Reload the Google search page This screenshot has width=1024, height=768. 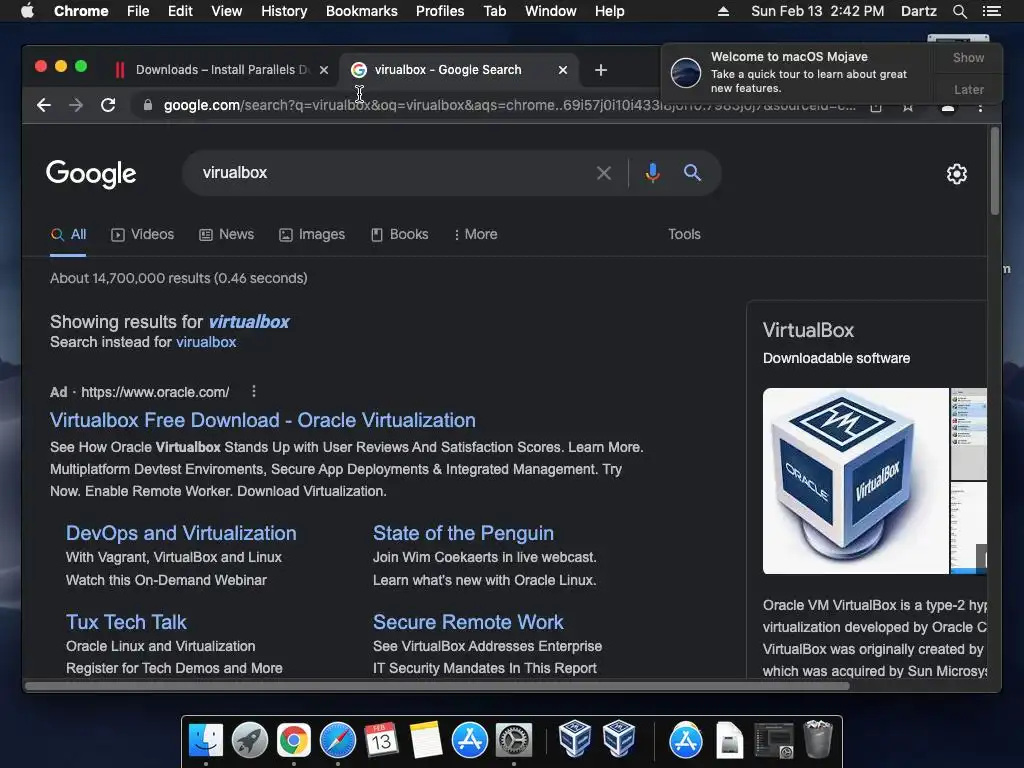tap(108, 105)
